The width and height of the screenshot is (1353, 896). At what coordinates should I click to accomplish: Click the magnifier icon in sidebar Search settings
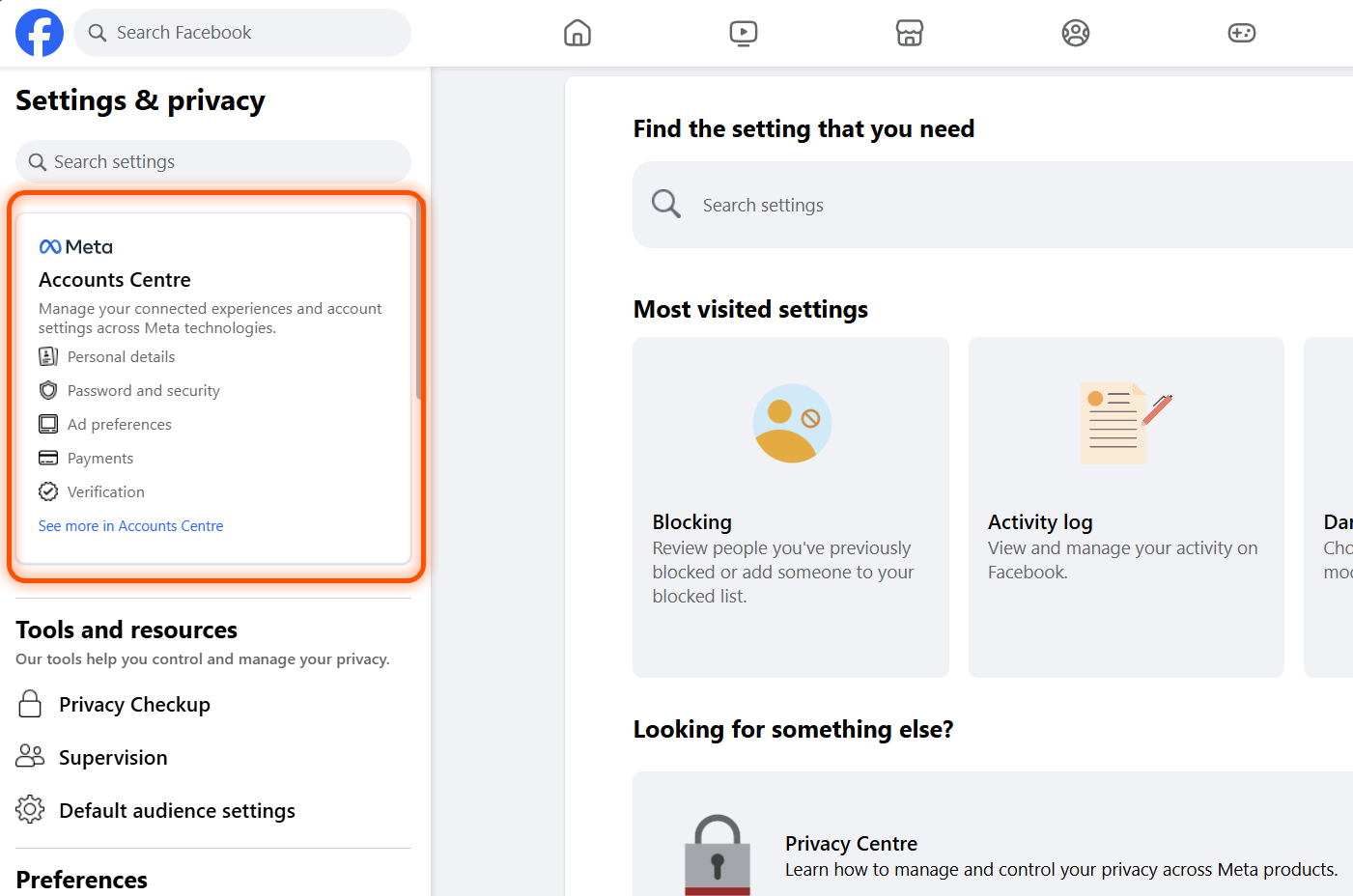(38, 162)
